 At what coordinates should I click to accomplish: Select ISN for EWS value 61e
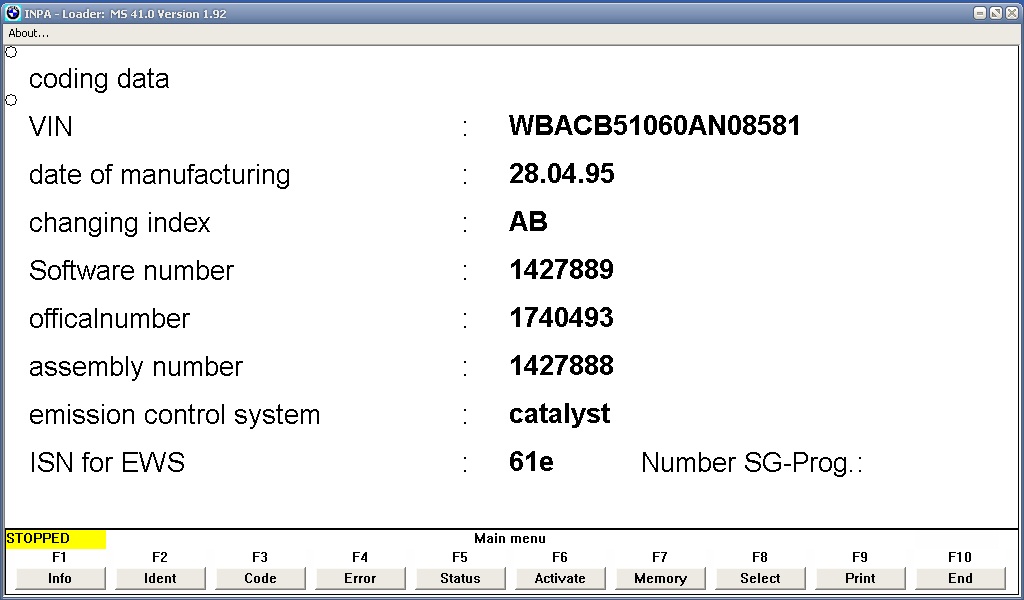tap(531, 462)
